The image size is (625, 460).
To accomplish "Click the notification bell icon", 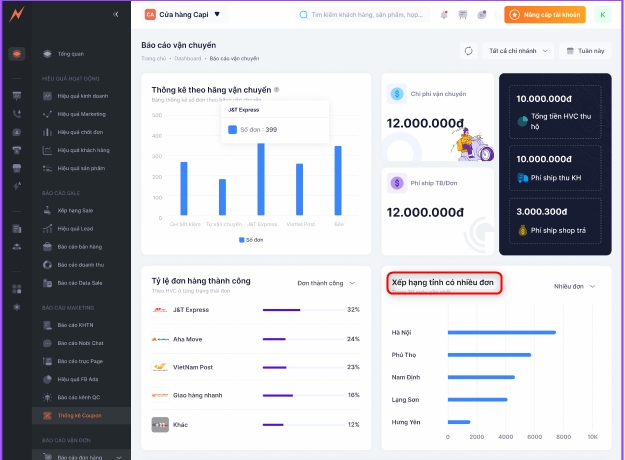I will (x=444, y=15).
